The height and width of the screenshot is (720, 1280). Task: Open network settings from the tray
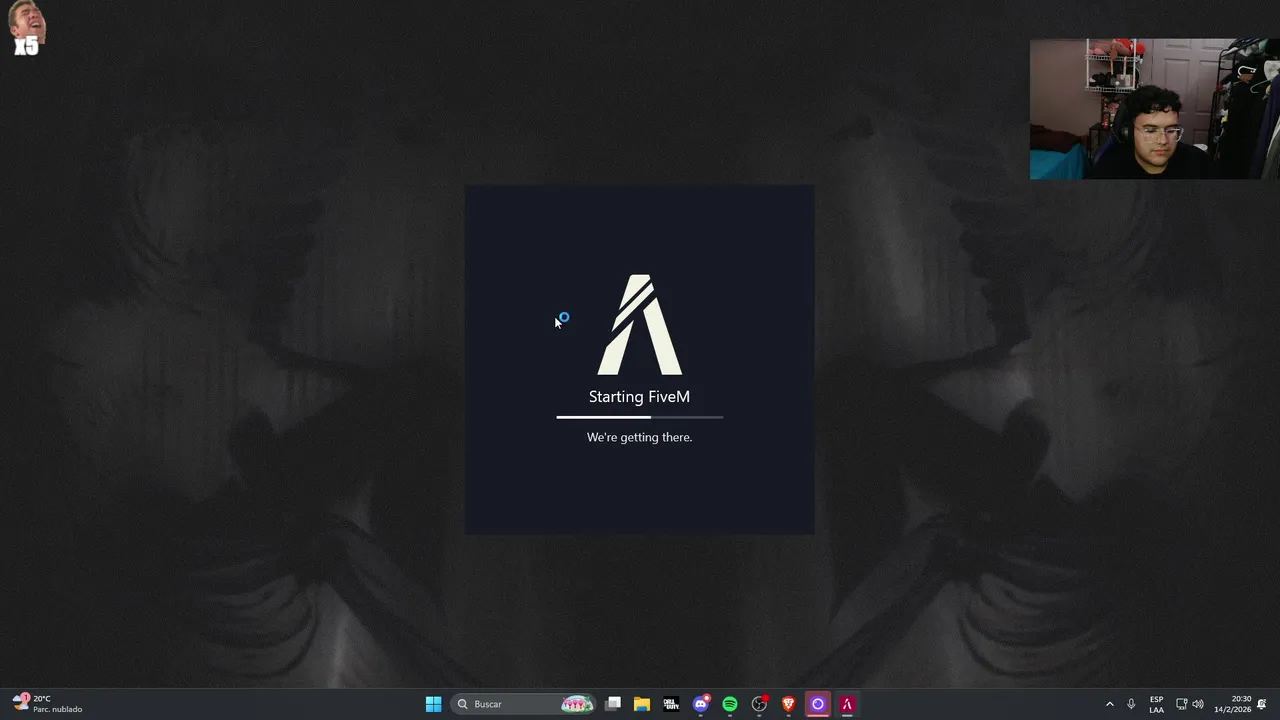(x=1181, y=704)
